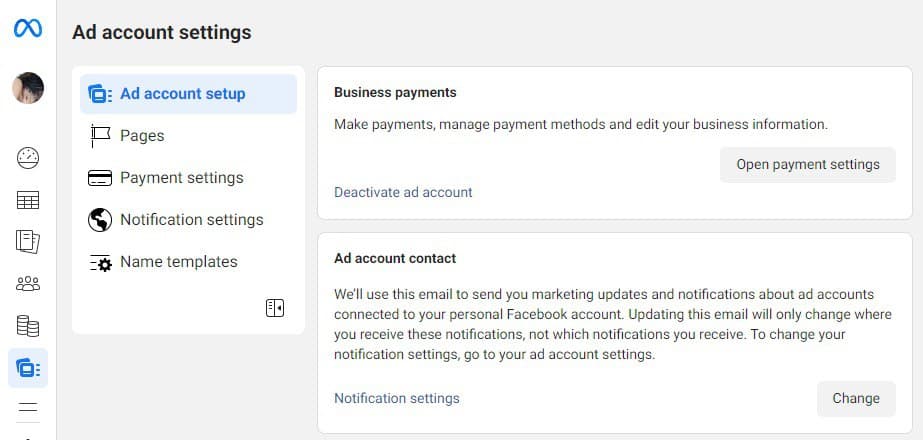This screenshot has width=923, height=440.
Task: Open the Billing coins stack icon
Action: point(28,326)
